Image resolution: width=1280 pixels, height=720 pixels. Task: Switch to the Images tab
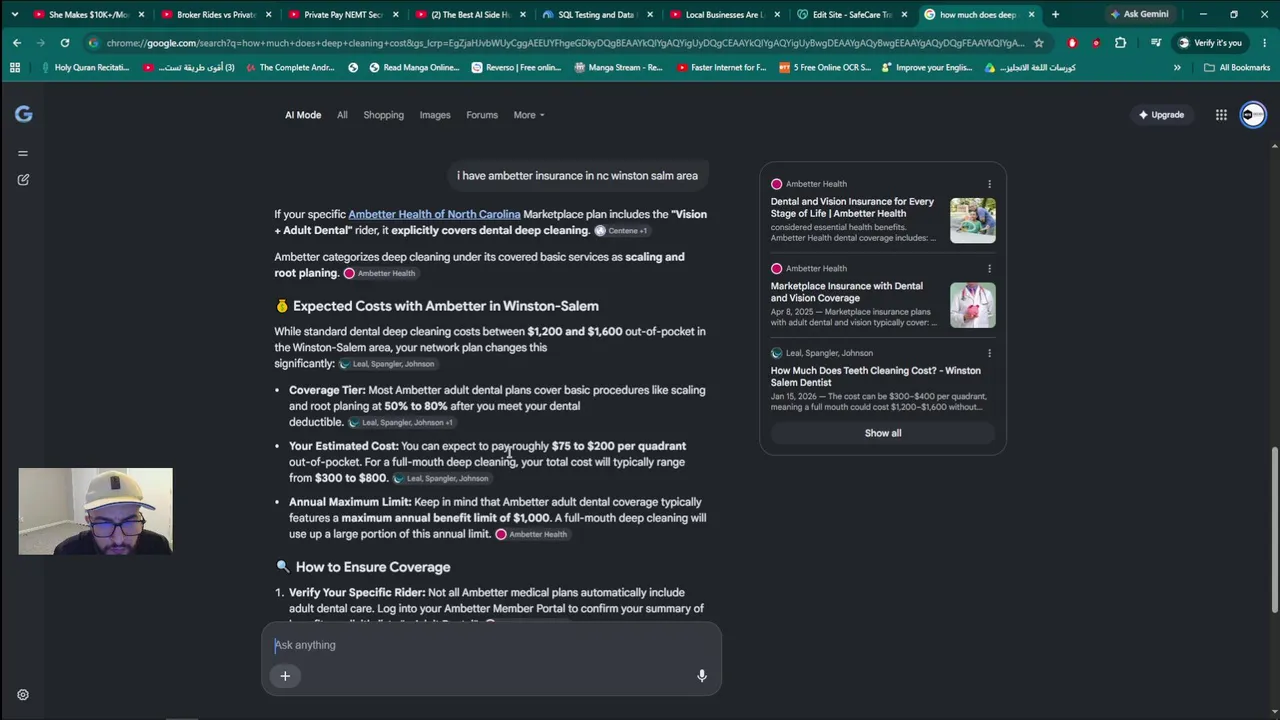(435, 115)
